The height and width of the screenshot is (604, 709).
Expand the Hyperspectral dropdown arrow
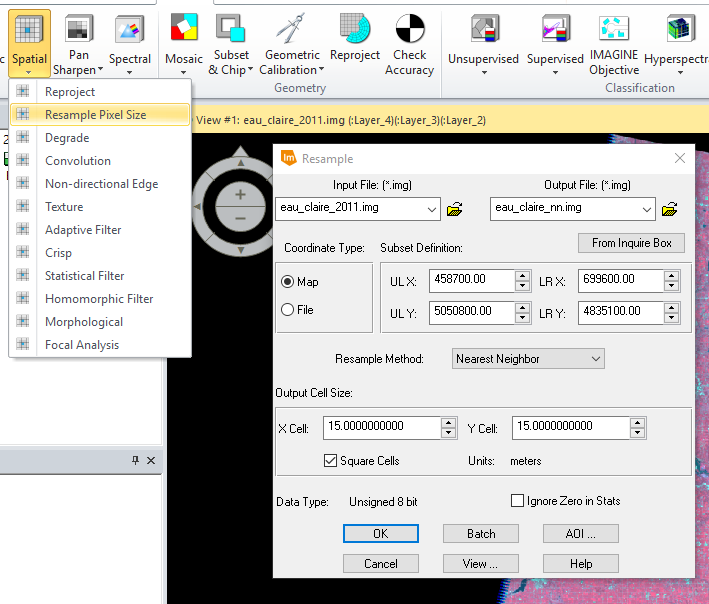point(681,72)
